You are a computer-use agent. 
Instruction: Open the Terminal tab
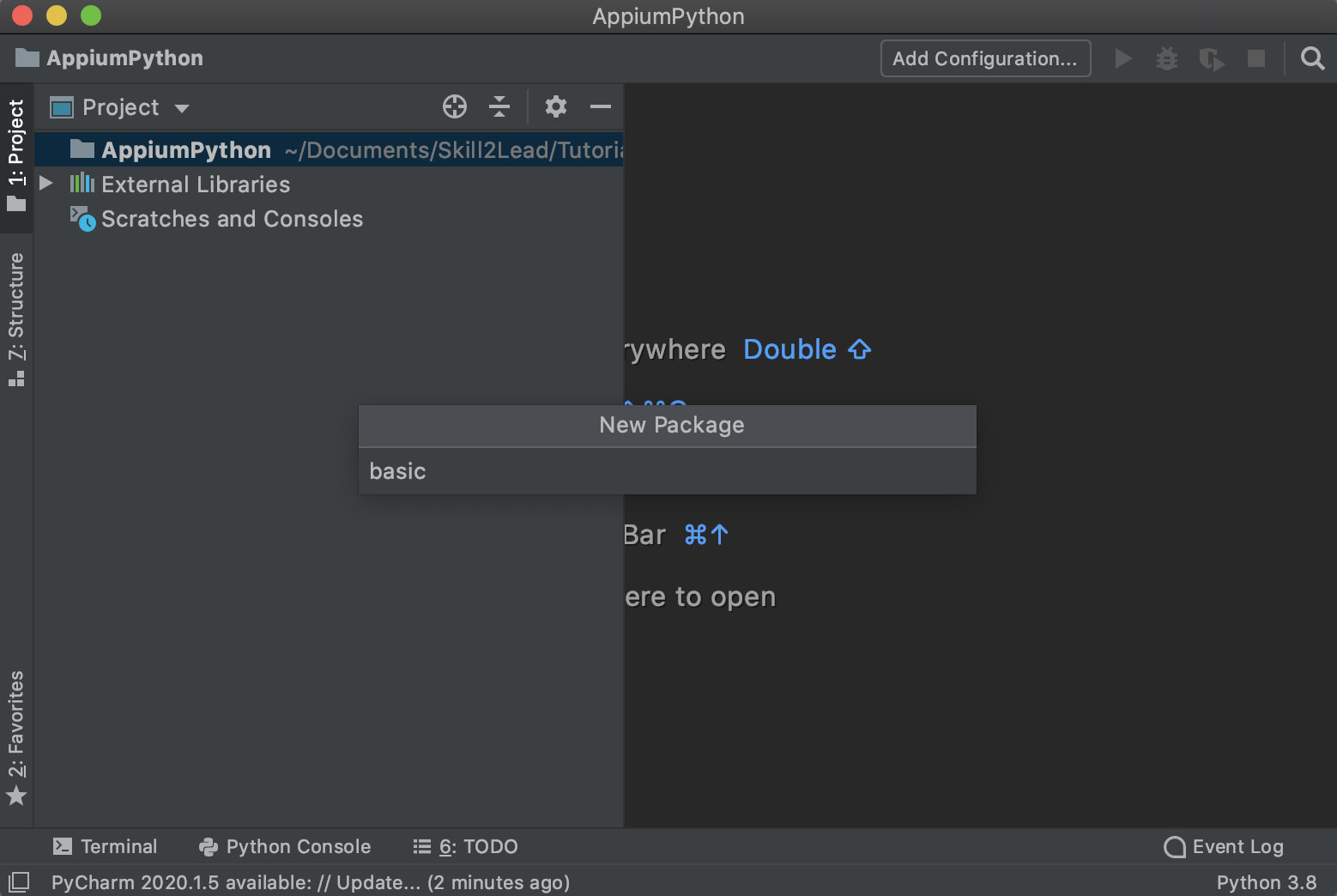point(106,846)
